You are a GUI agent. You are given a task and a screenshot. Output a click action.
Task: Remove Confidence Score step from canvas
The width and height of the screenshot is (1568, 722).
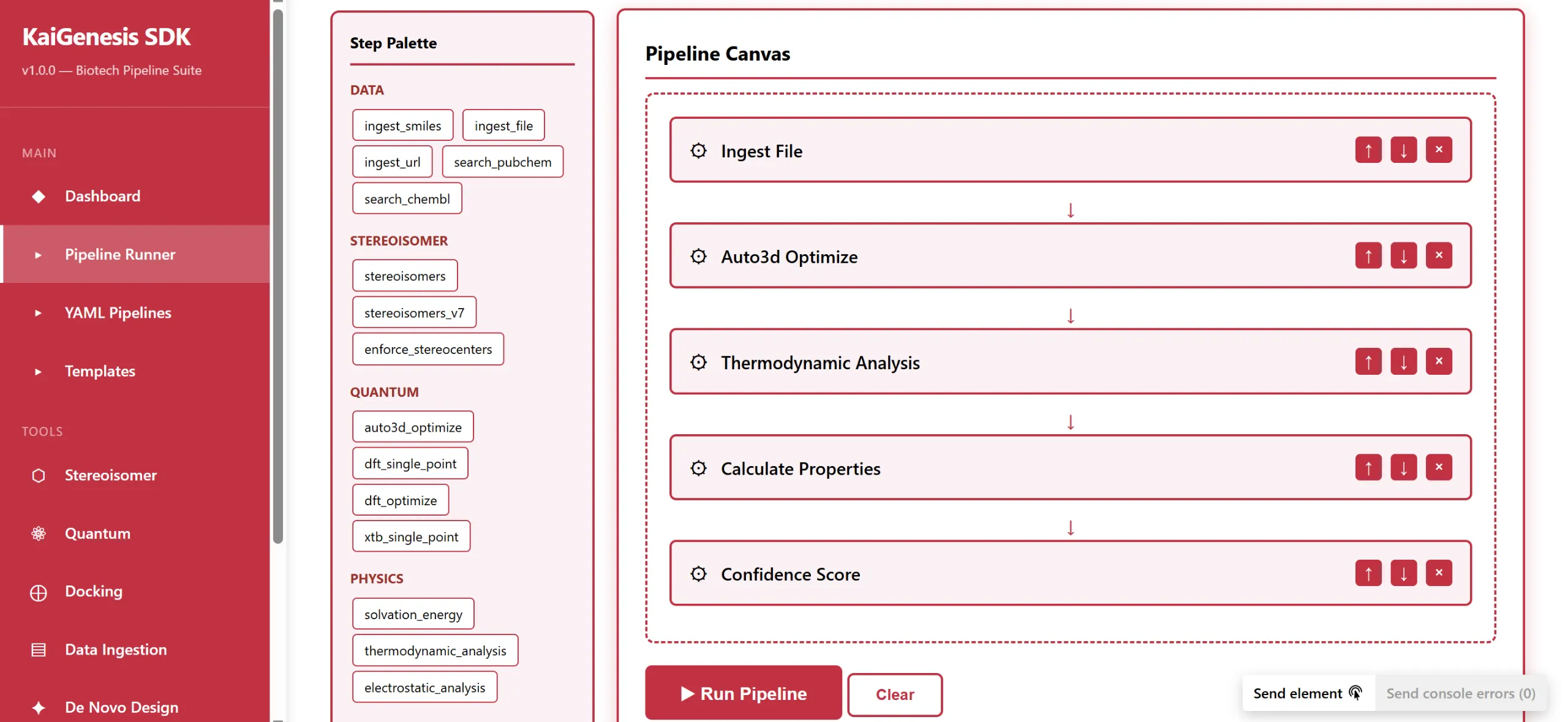(1438, 573)
